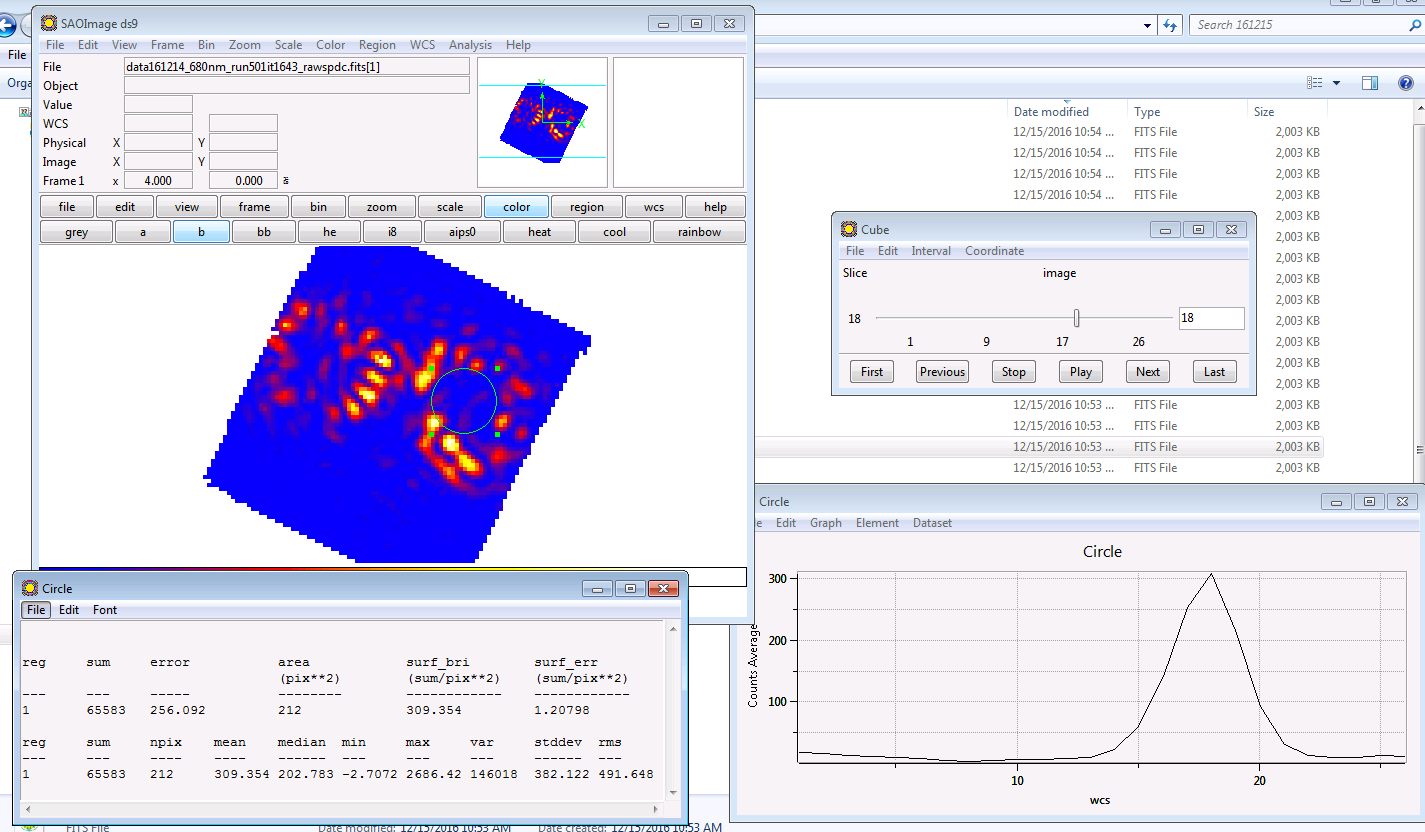Click First in Cube window
This screenshot has width=1425, height=832.
pyautogui.click(x=872, y=371)
